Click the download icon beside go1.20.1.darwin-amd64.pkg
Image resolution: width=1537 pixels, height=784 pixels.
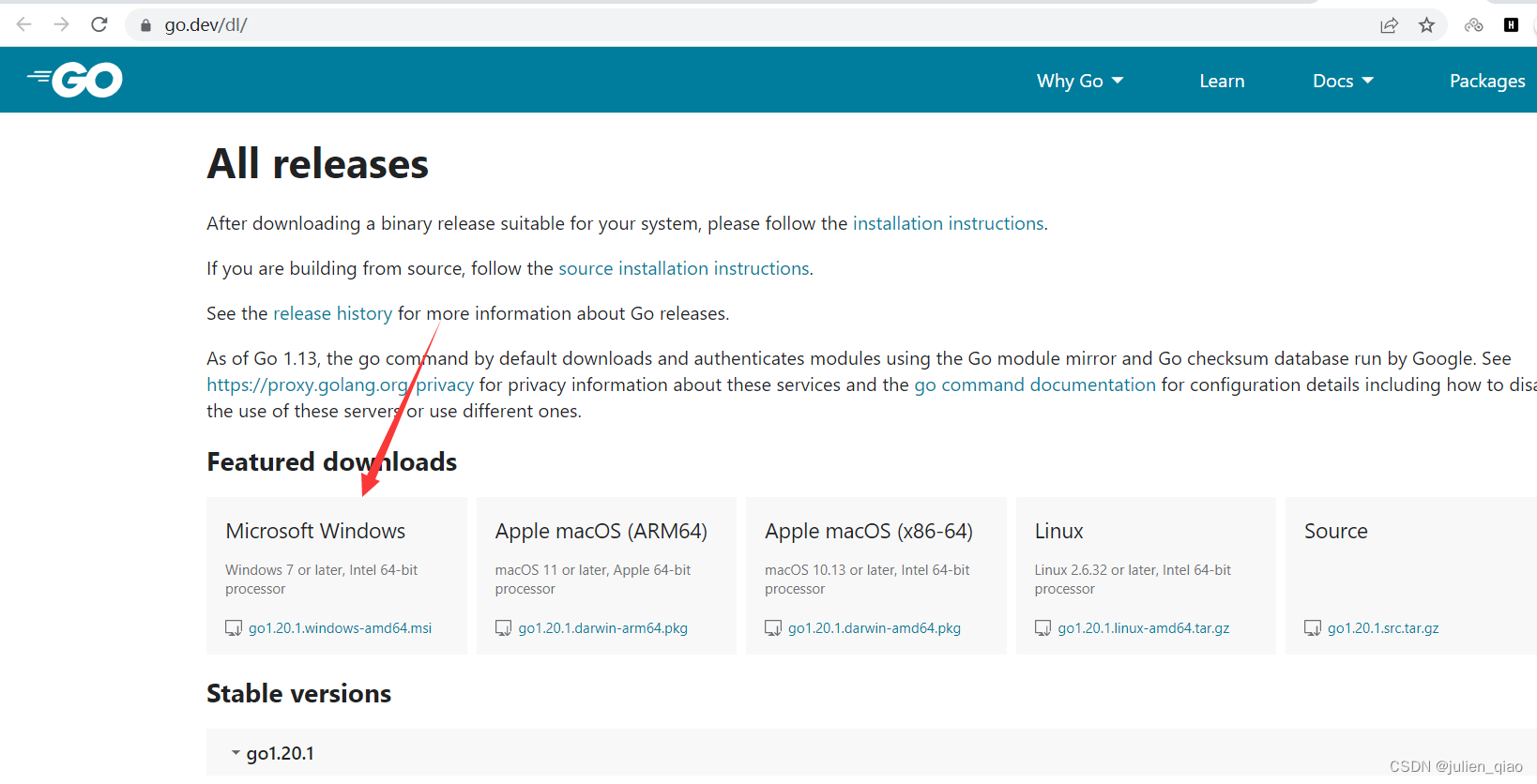773,628
